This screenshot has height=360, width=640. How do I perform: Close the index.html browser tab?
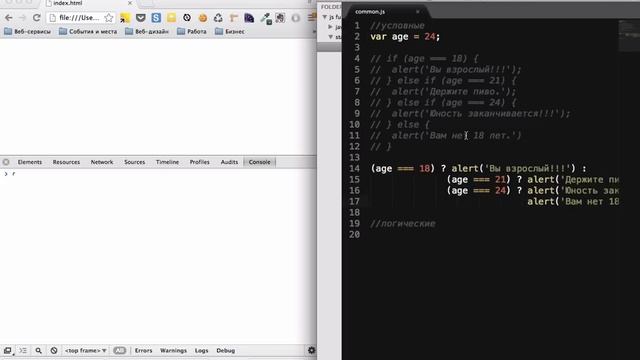pyautogui.click(x=130, y=3)
